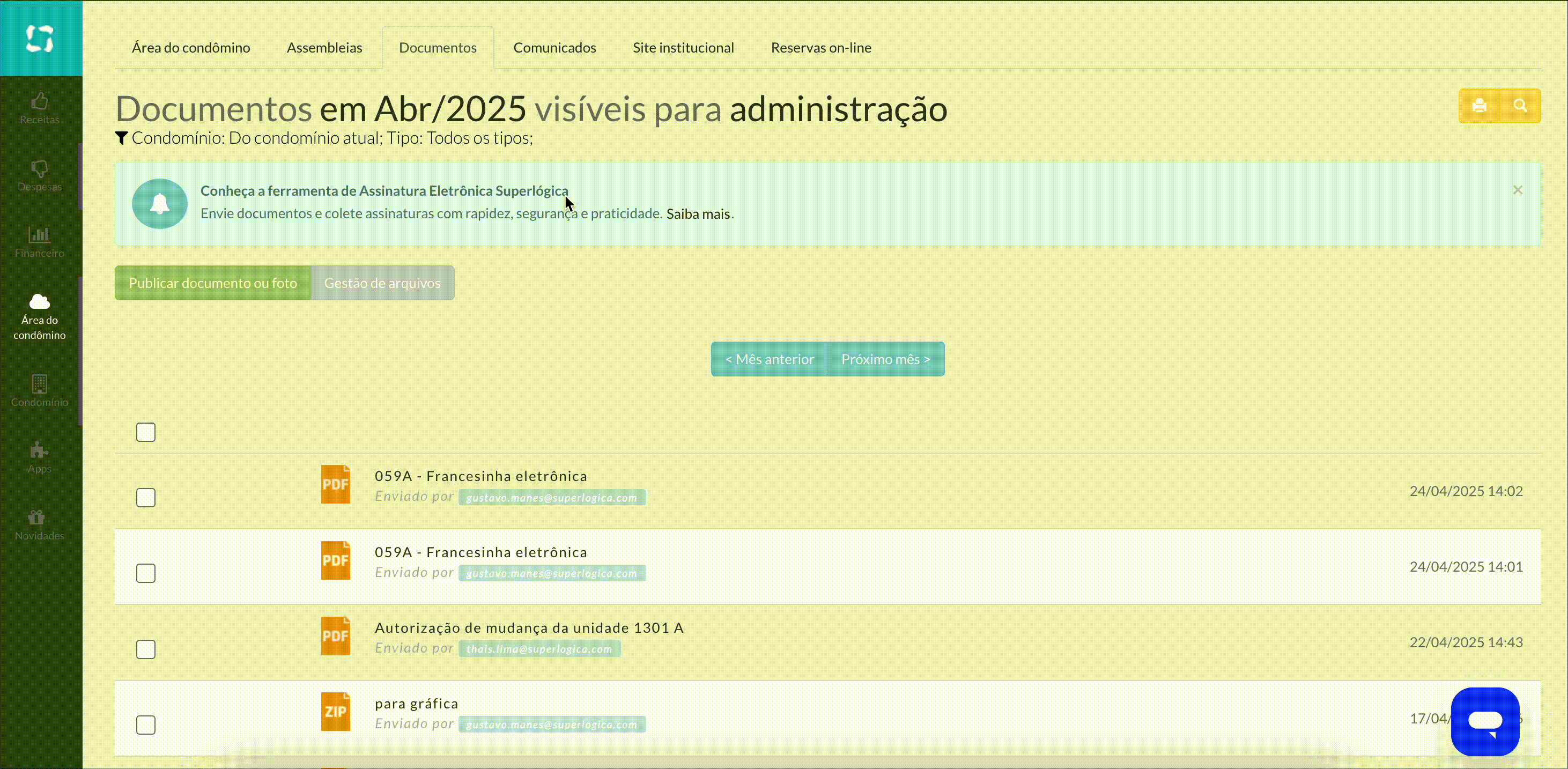Screen dimensions: 1568x769
Task: Click the yellow print icon button
Action: click(1479, 106)
